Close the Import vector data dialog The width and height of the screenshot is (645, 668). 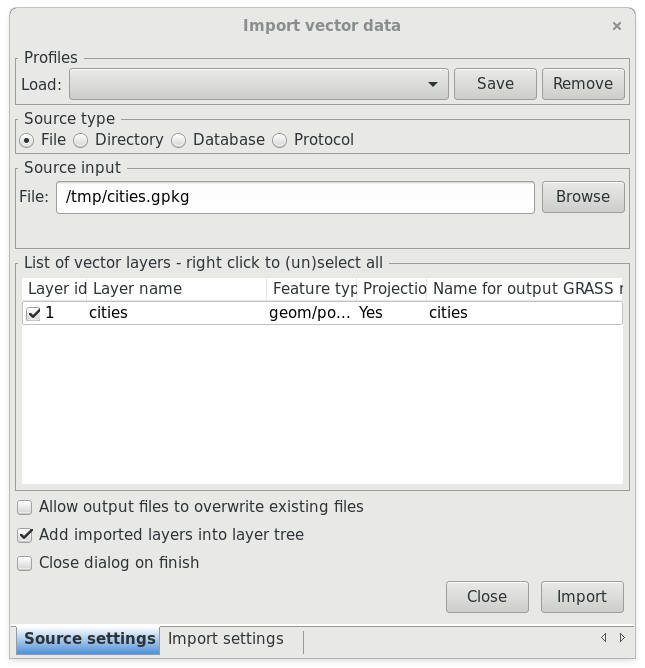pos(616,26)
